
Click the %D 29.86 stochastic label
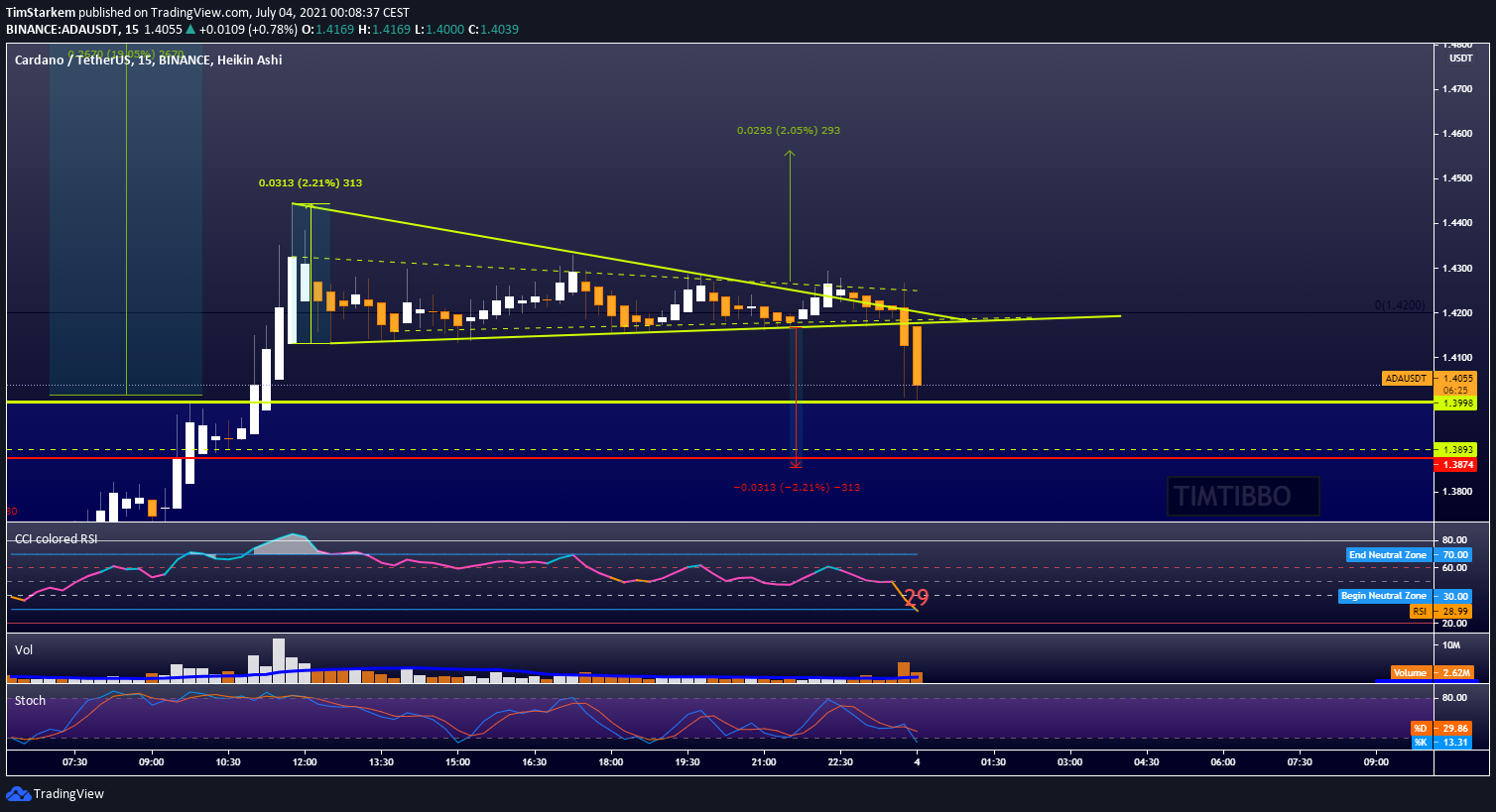[x=1440, y=729]
